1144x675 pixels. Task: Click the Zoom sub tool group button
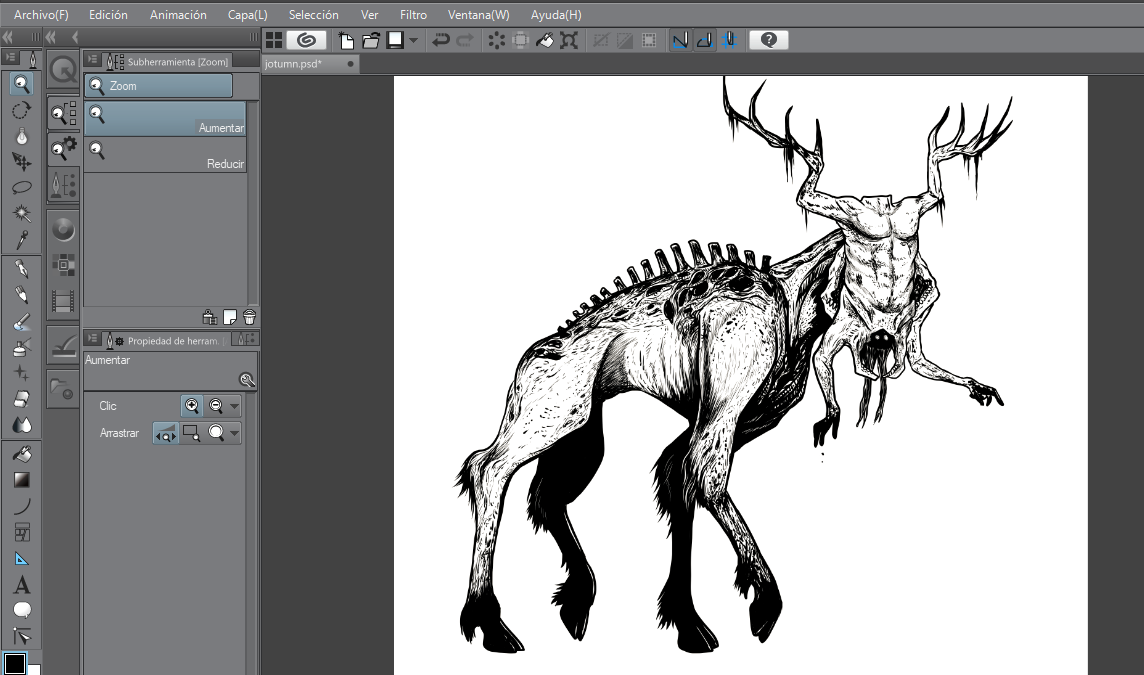[158, 86]
